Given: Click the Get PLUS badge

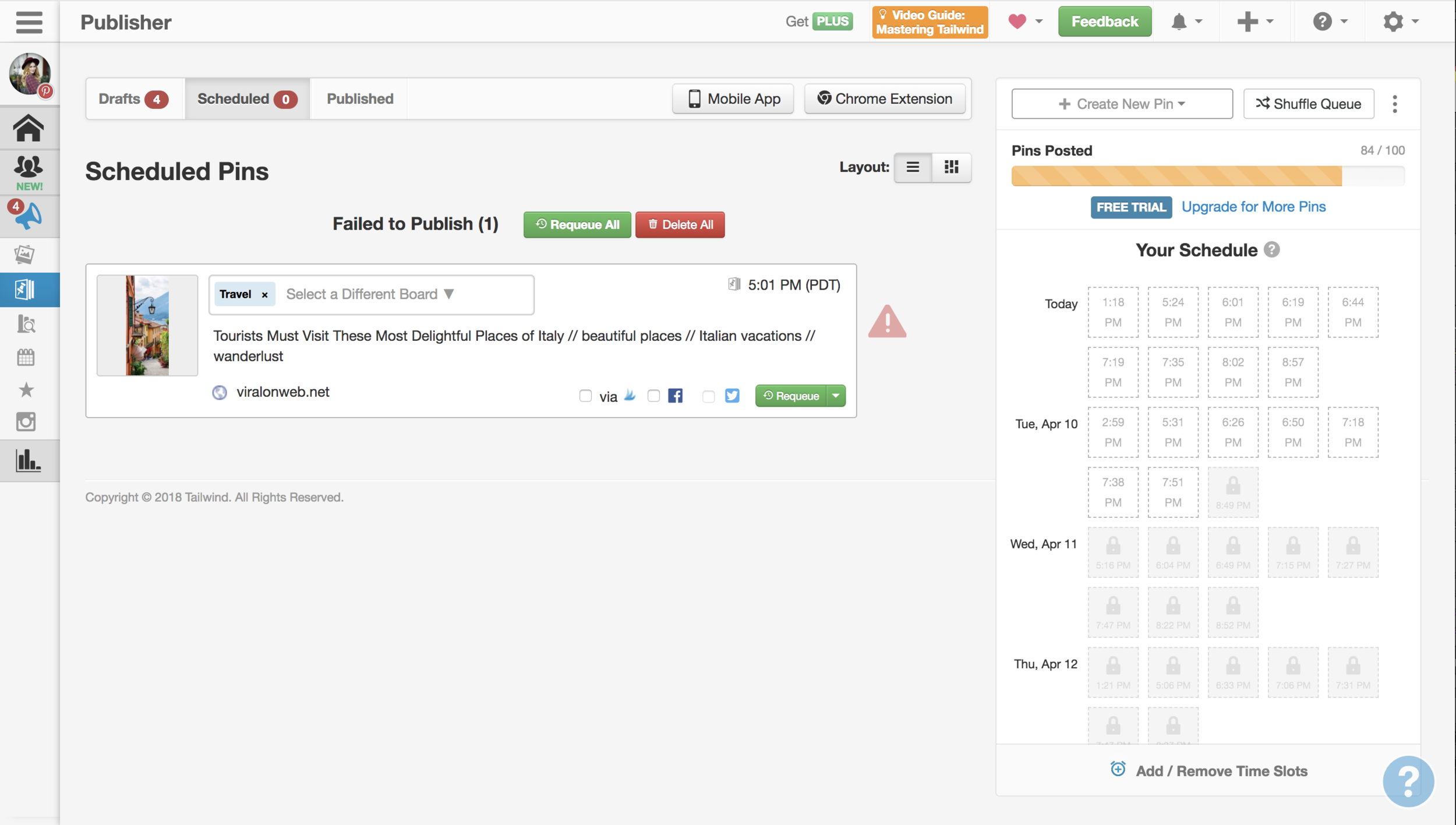Looking at the screenshot, I should pos(832,22).
